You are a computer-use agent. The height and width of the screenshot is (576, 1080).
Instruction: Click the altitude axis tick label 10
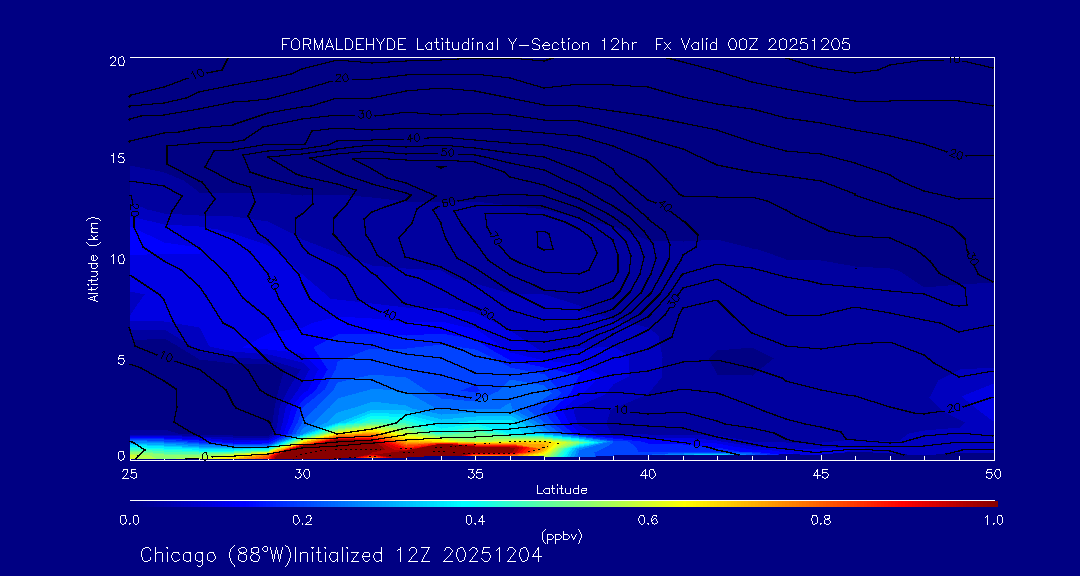(116, 259)
